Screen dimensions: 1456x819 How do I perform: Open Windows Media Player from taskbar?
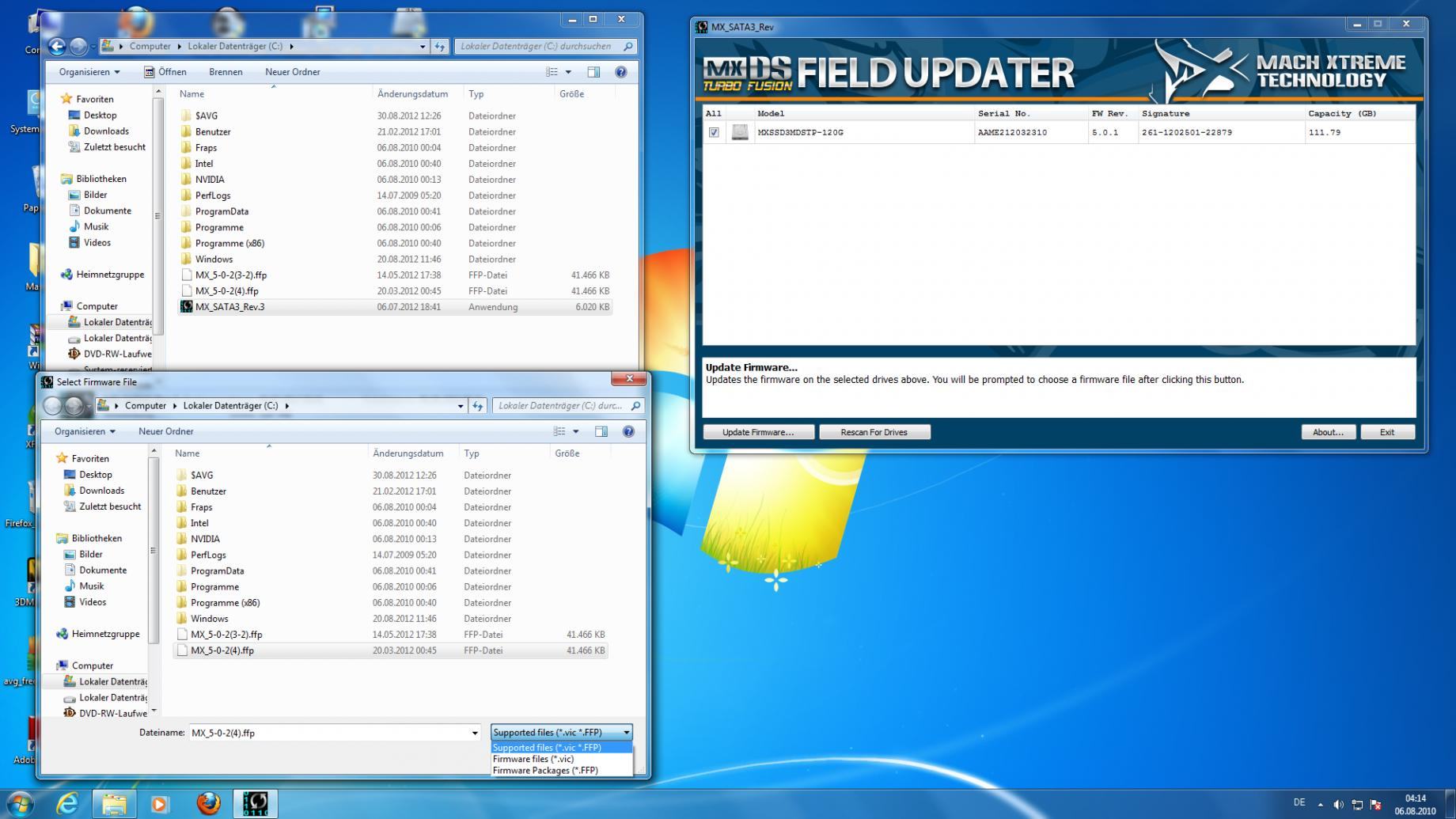(x=160, y=804)
